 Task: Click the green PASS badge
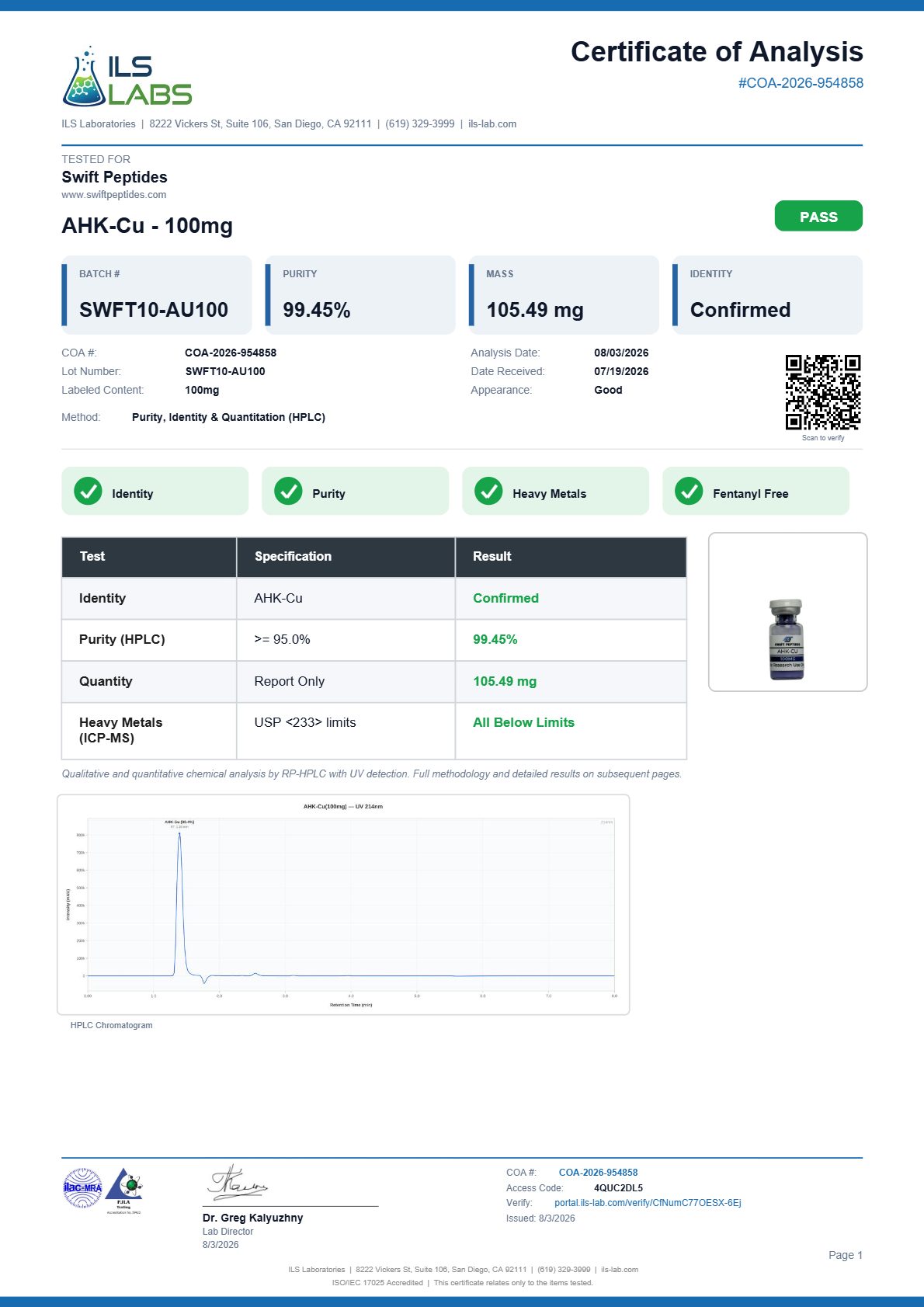pos(818,216)
